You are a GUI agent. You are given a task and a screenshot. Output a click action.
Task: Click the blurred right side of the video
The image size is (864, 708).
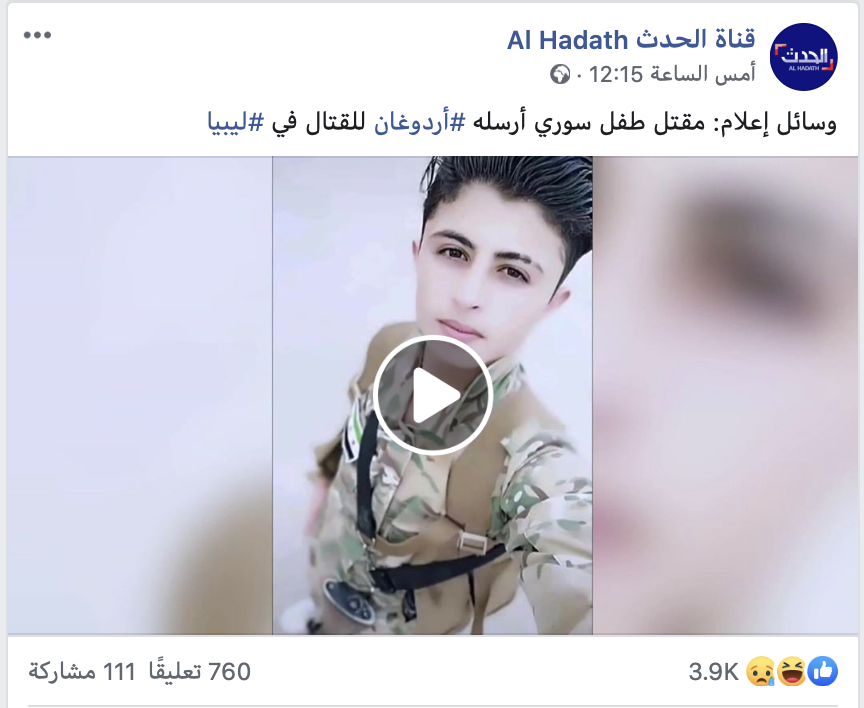(725, 395)
